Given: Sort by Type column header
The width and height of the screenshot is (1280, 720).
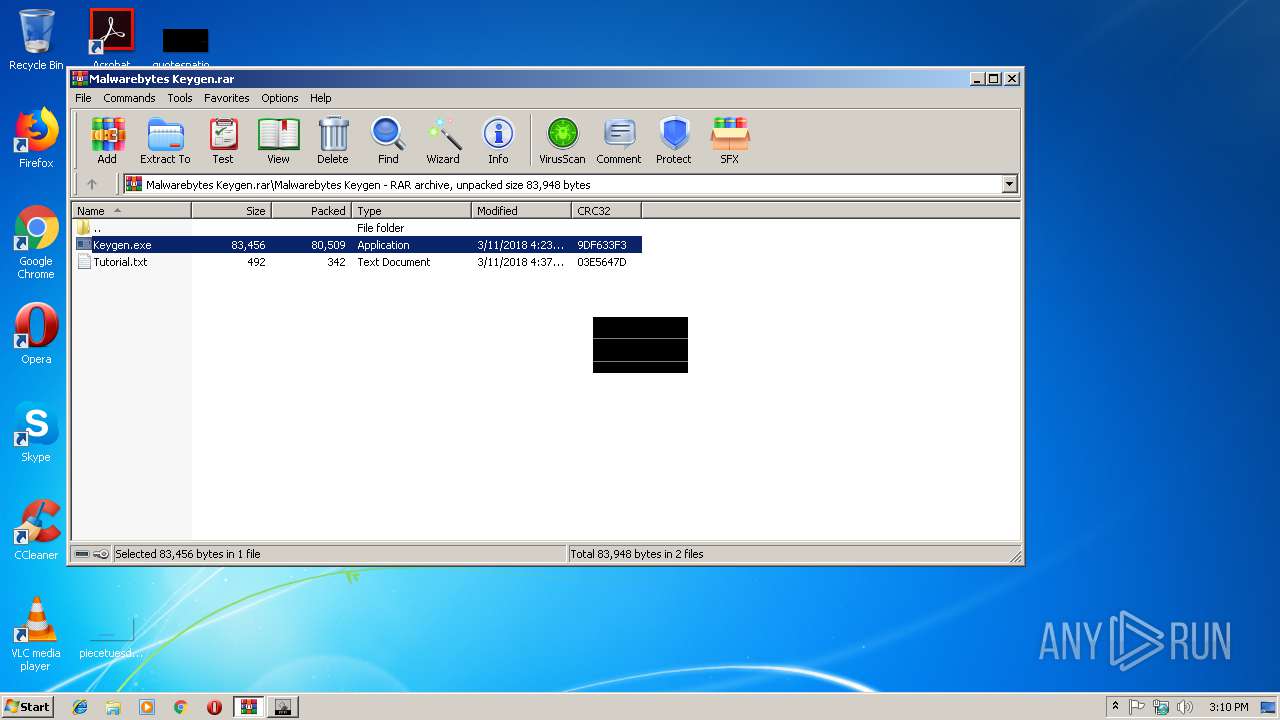Looking at the screenshot, I should (x=412, y=211).
